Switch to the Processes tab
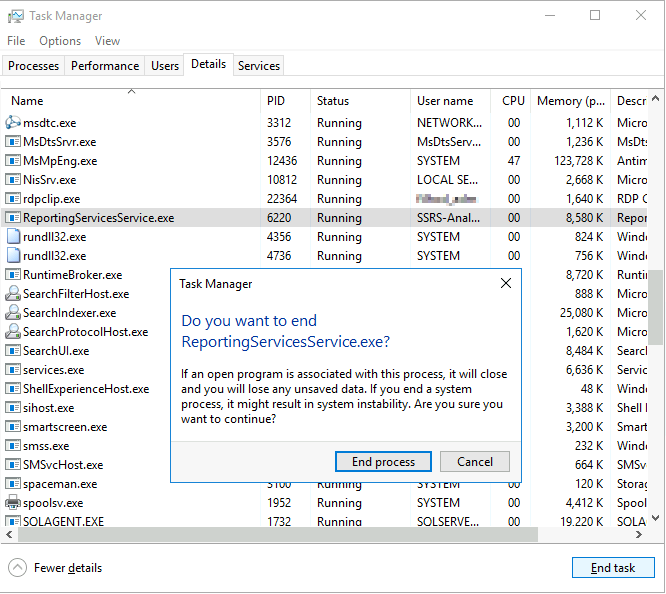Screen dimensions: 666x594 point(34,66)
